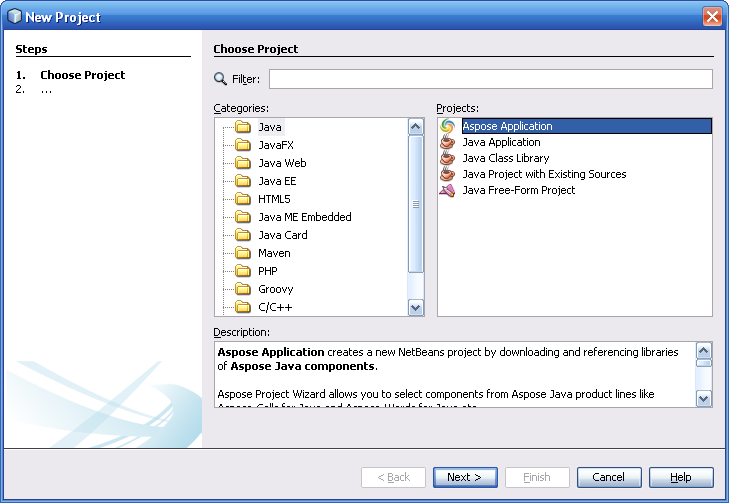Click the Description scrollbar thumb
This screenshot has height=503, width=729.
[x=703, y=363]
